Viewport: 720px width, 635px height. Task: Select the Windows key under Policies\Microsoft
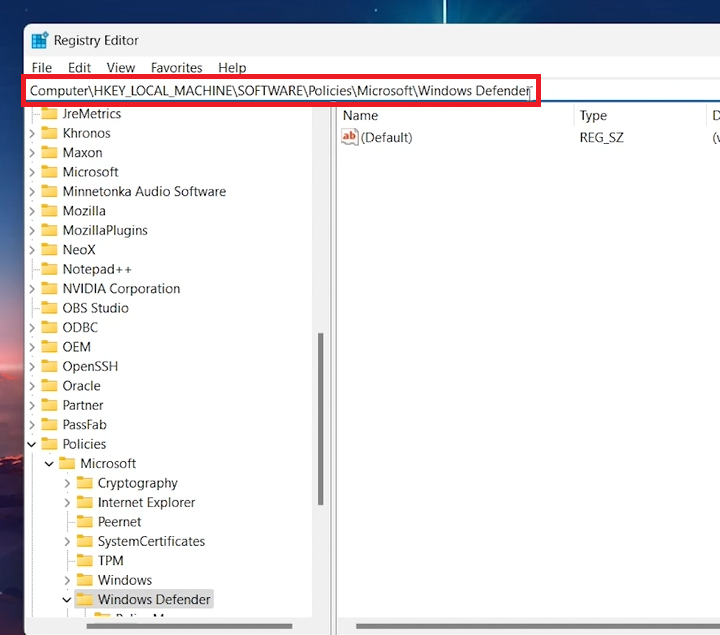click(125, 580)
